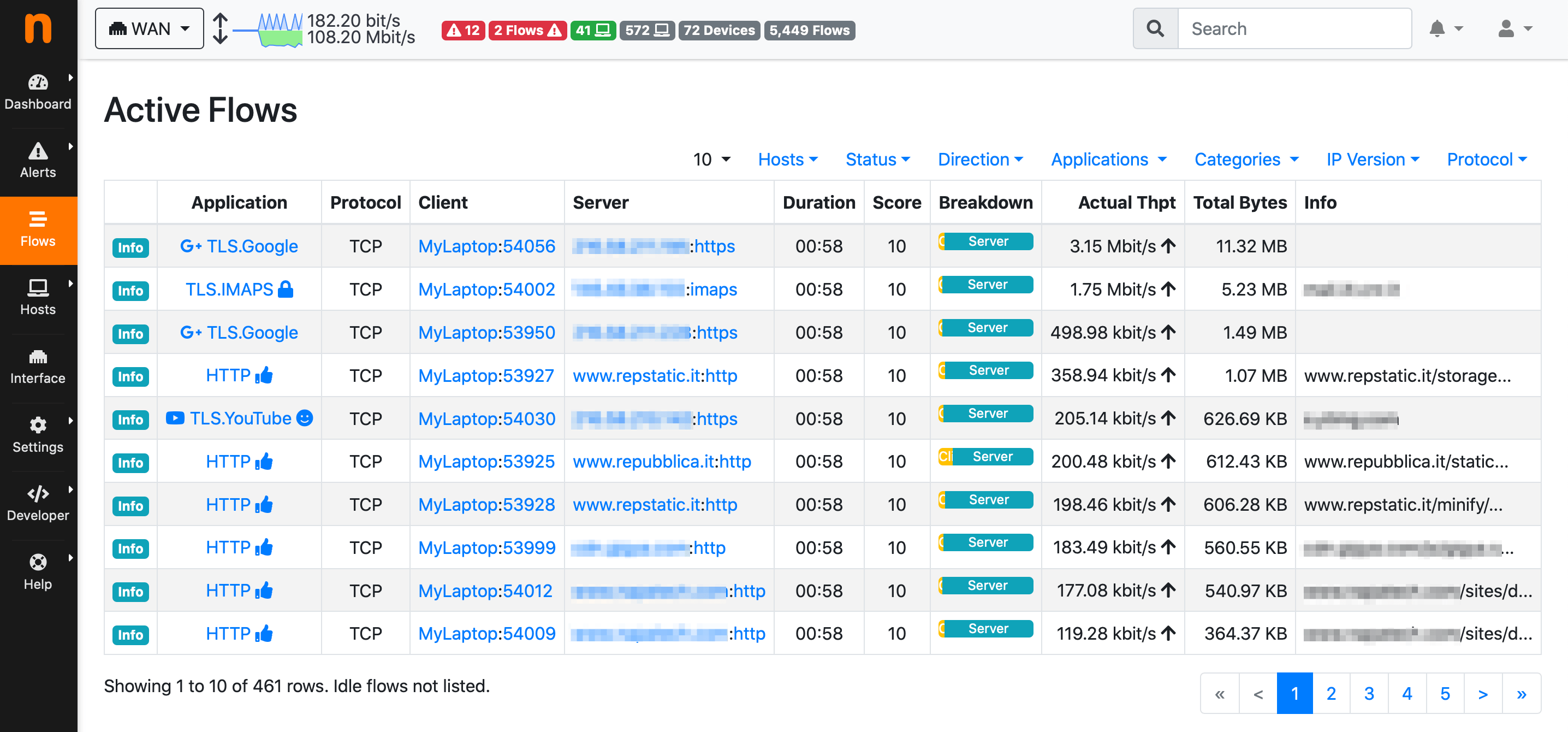Image resolution: width=1568 pixels, height=732 pixels.
Task: Click the breakdown bar of TLS.YouTube flow
Action: (985, 414)
